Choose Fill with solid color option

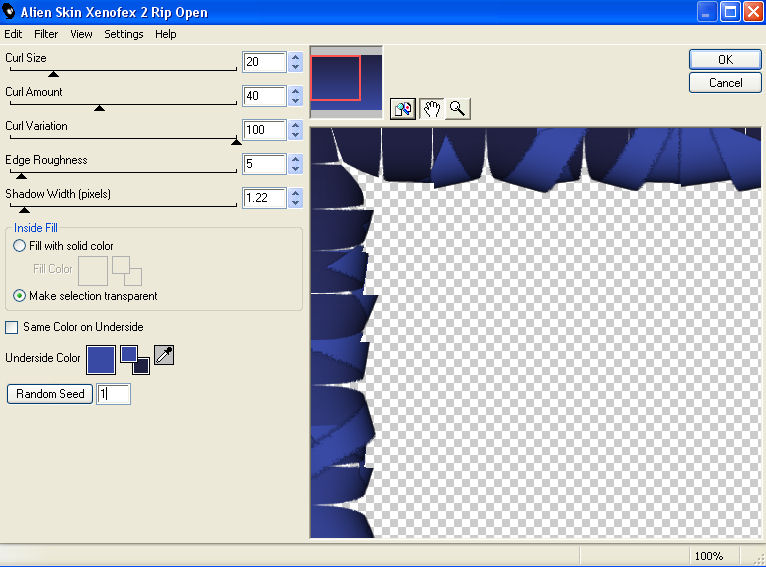click(20, 246)
